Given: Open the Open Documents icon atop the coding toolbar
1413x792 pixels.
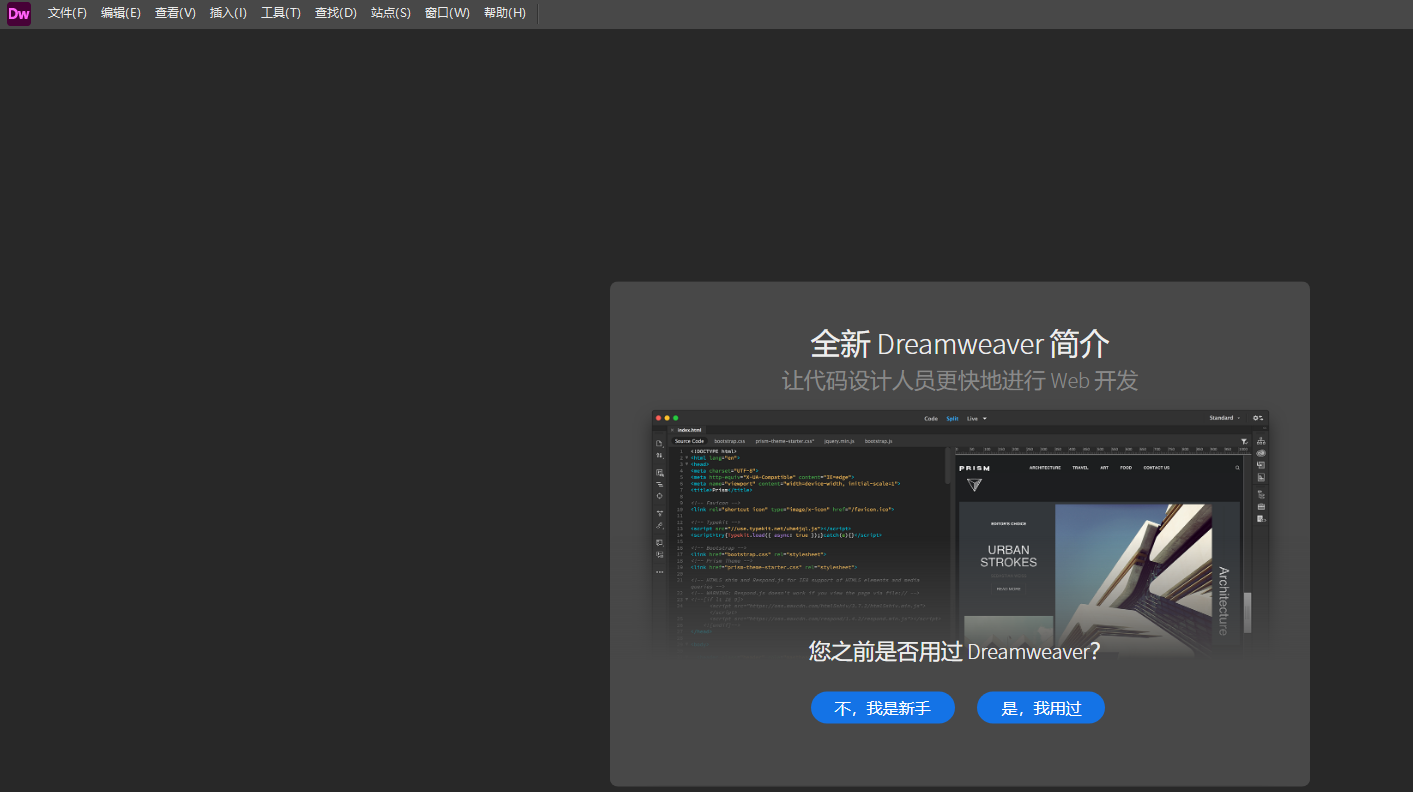Looking at the screenshot, I should 658,443.
